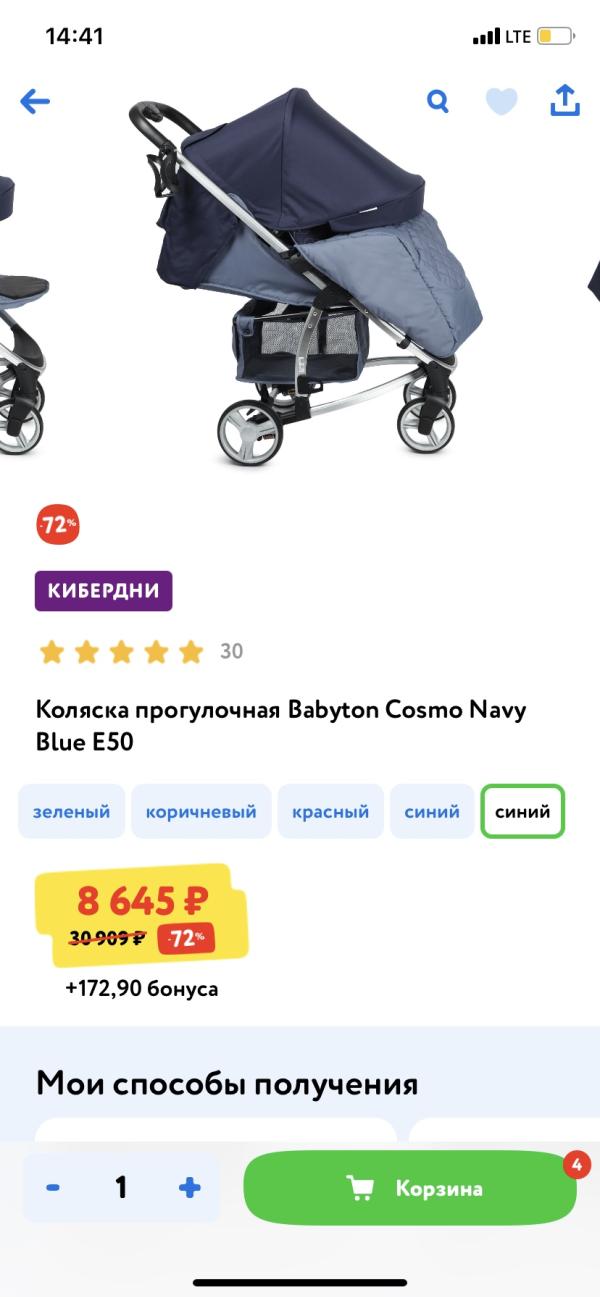Open reviews via five-star rating
The image size is (600, 1297).
click(121, 652)
